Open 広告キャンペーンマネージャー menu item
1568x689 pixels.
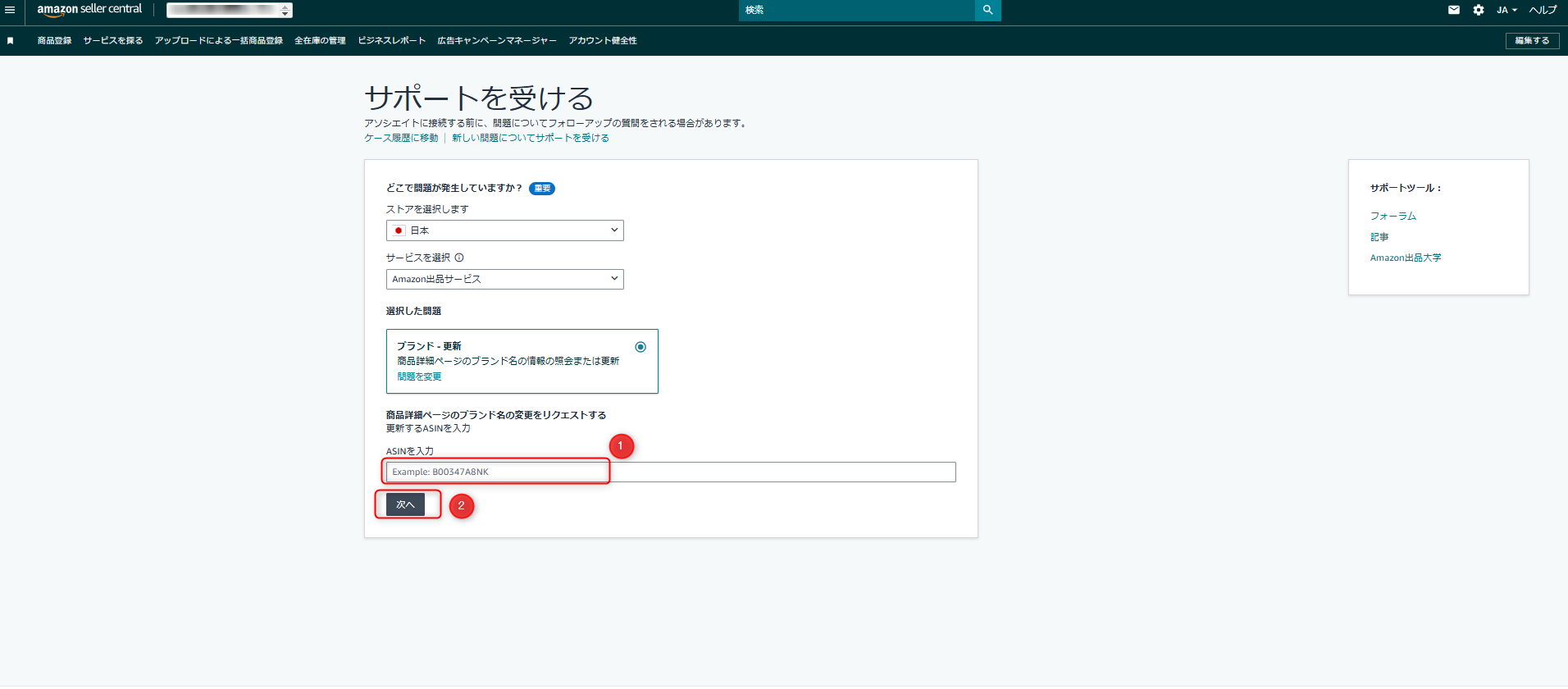pyautogui.click(x=497, y=40)
